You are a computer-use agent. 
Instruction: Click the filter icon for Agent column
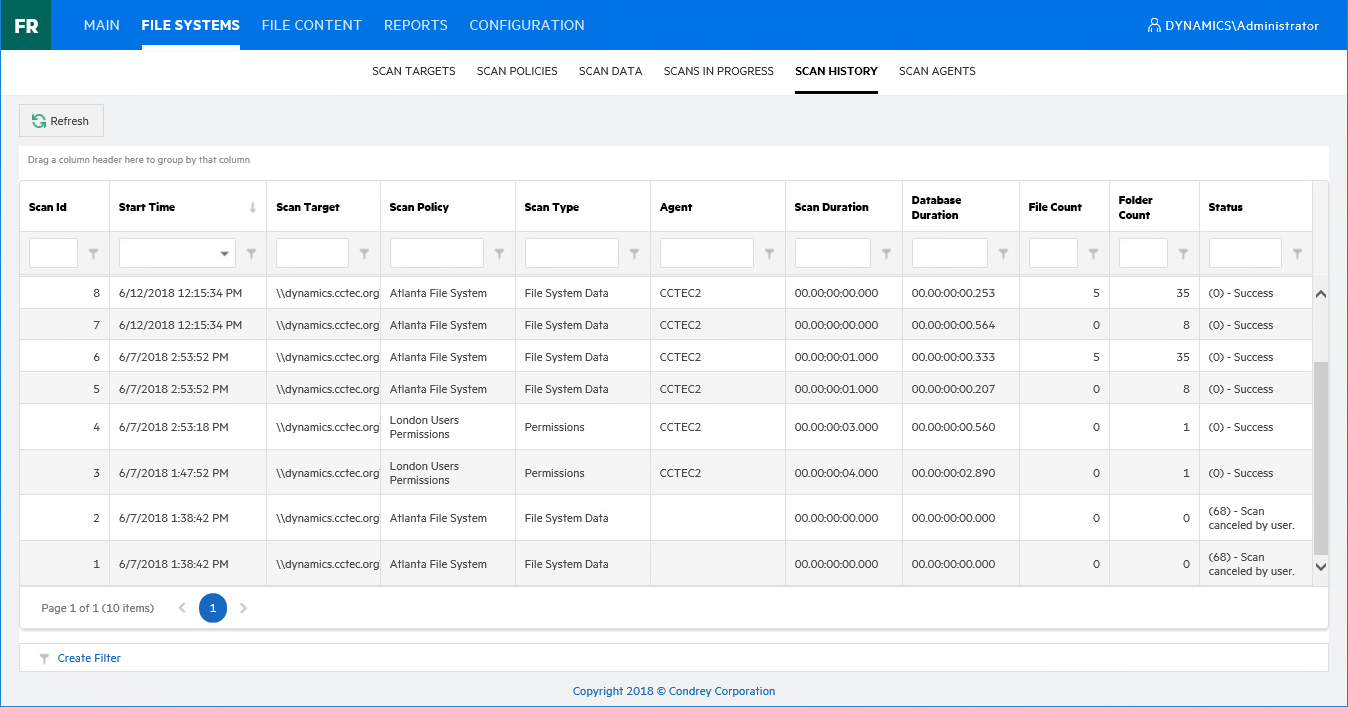point(769,254)
